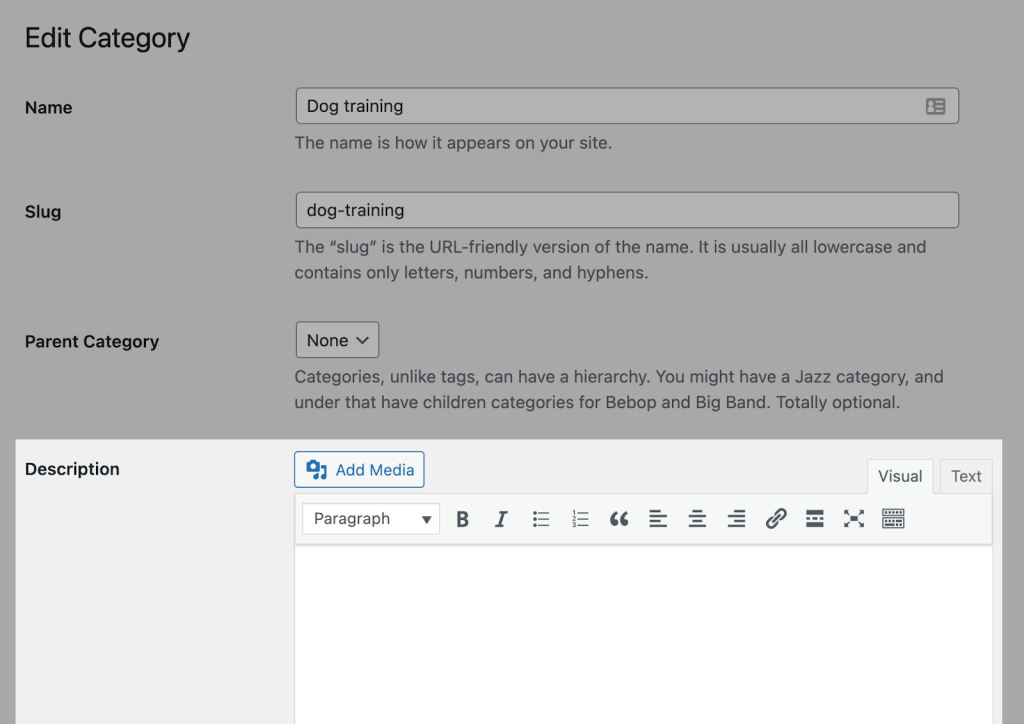
Task: Open the Paragraph format dropdown
Action: point(371,519)
